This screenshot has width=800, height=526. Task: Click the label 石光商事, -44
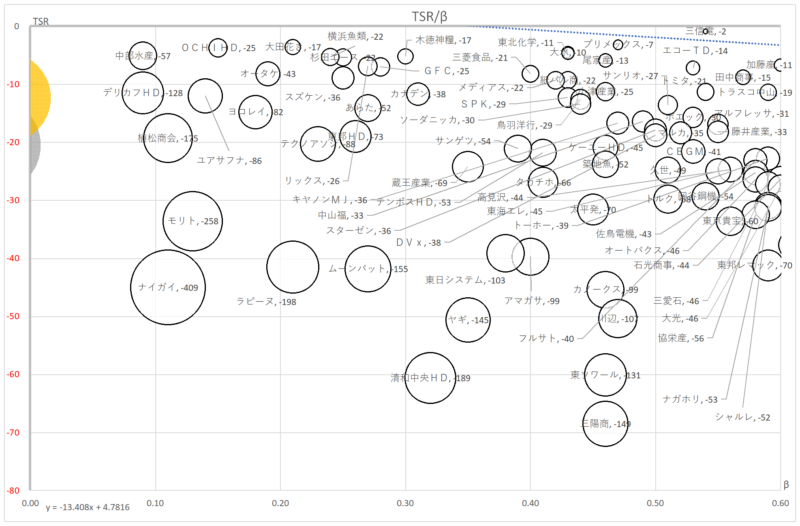[662, 265]
